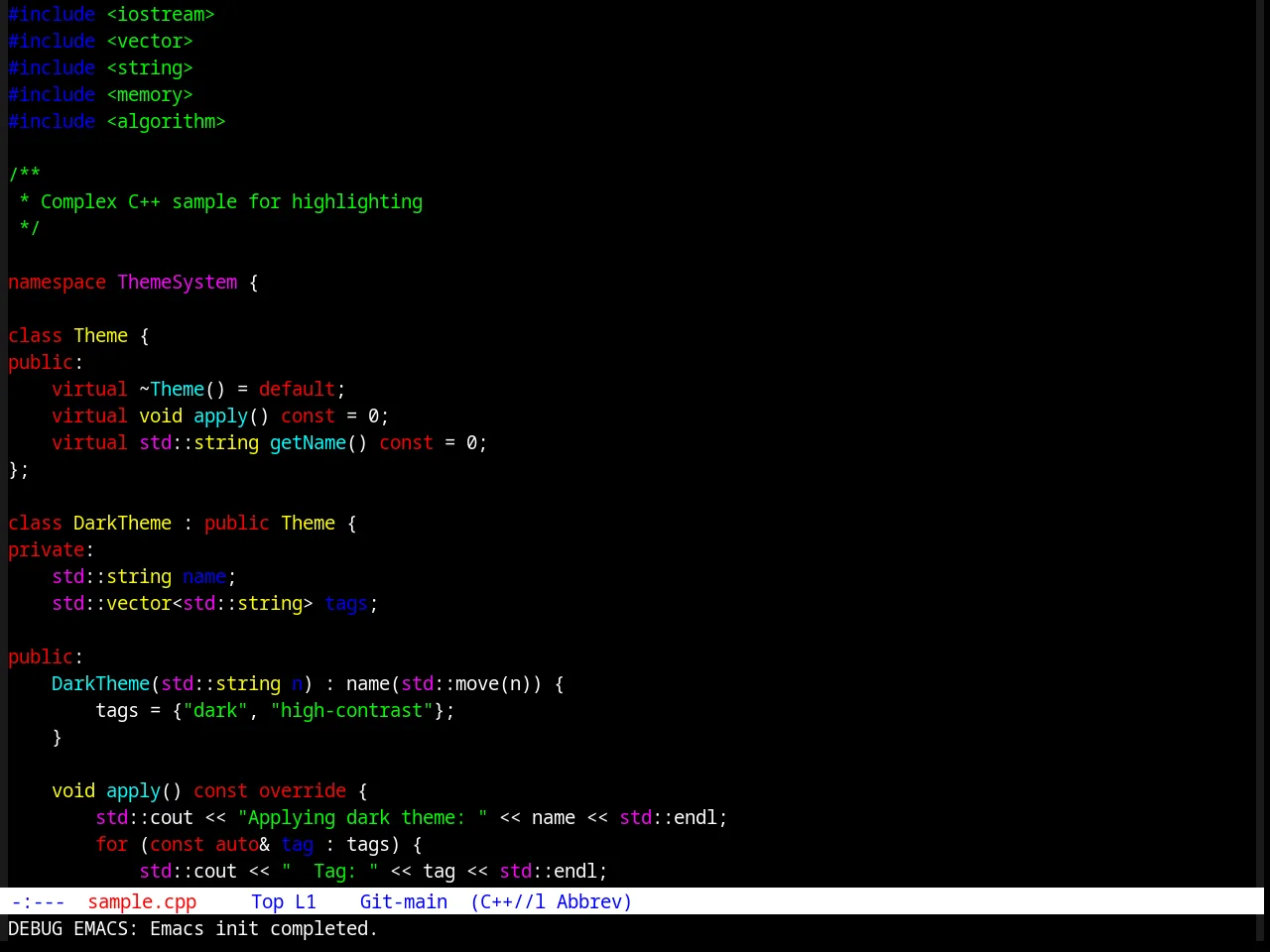Screen dimensions: 1270x952
Task: Click the 'private' access specifier
Action: click(47, 549)
